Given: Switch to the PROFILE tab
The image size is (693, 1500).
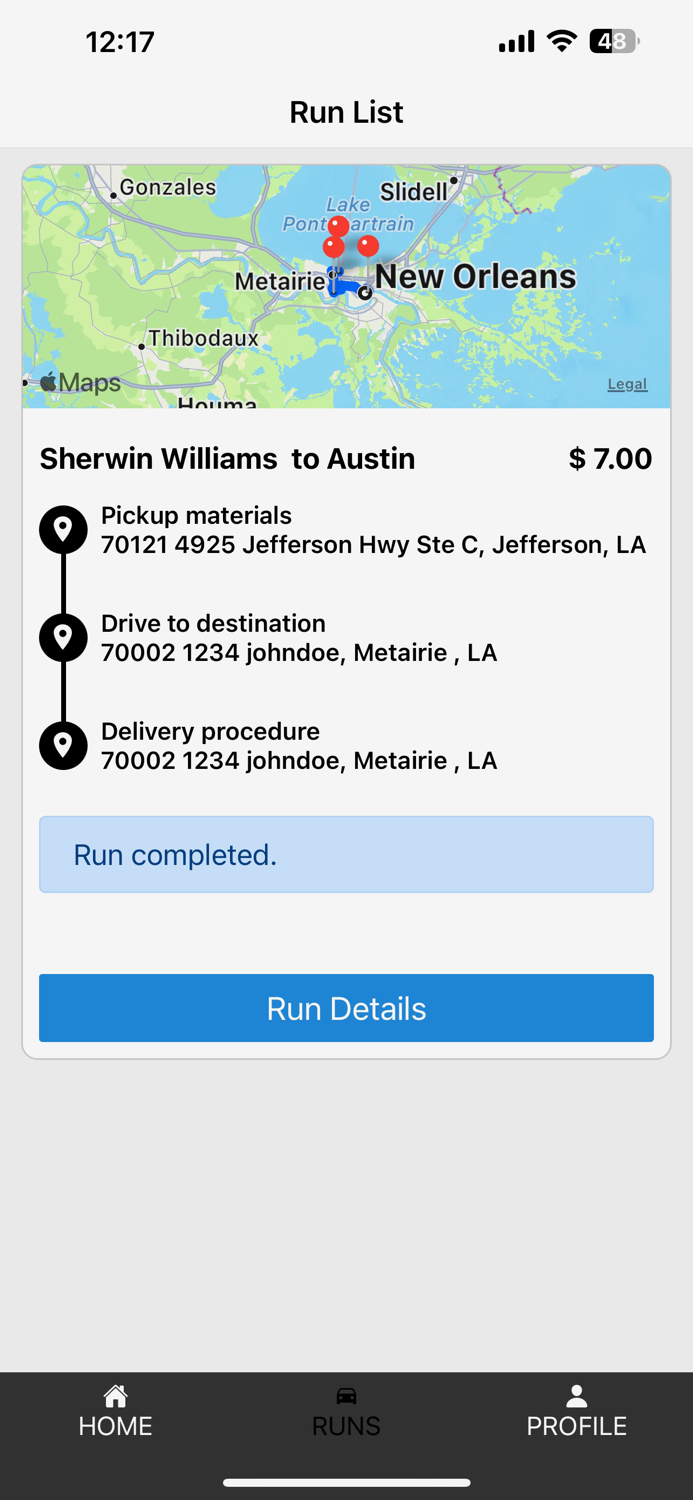Looking at the screenshot, I should (x=577, y=1410).
